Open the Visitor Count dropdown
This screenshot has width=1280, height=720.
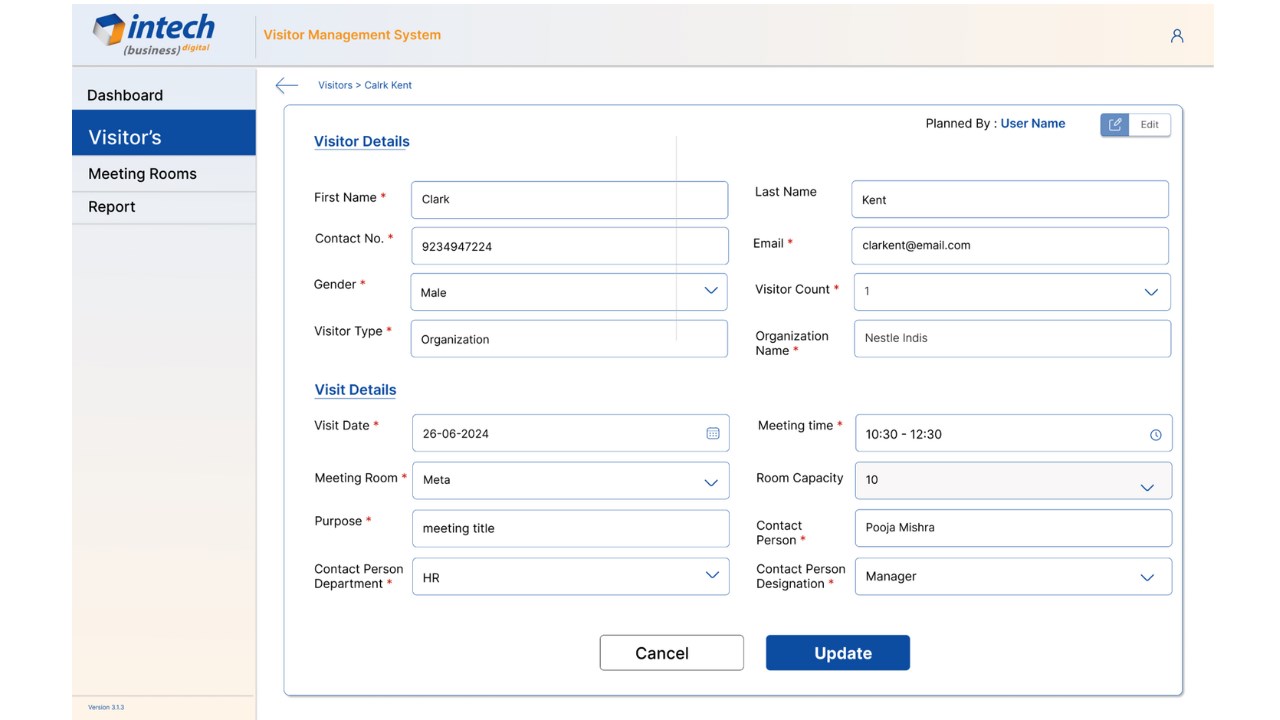point(1151,292)
